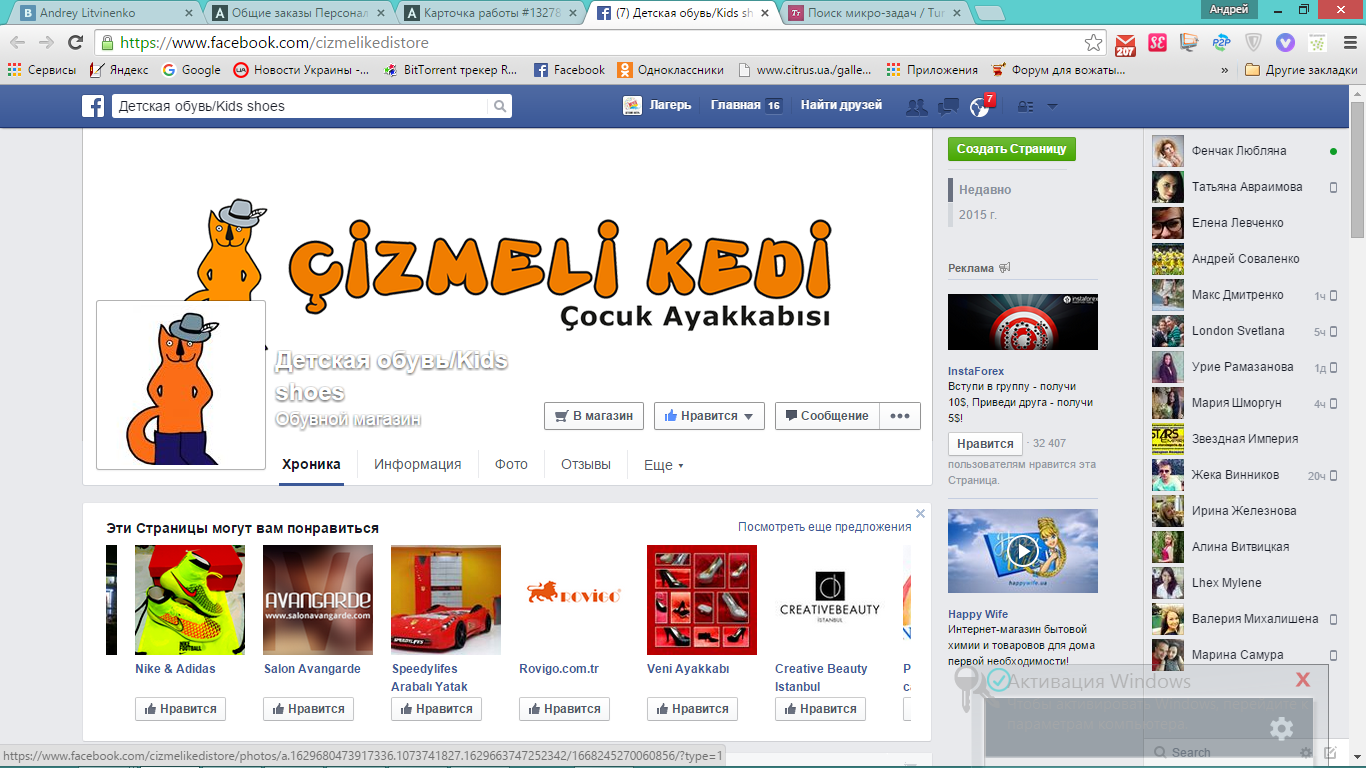
Task: Open the privacy shortcuts lock icon
Action: coord(1025,106)
